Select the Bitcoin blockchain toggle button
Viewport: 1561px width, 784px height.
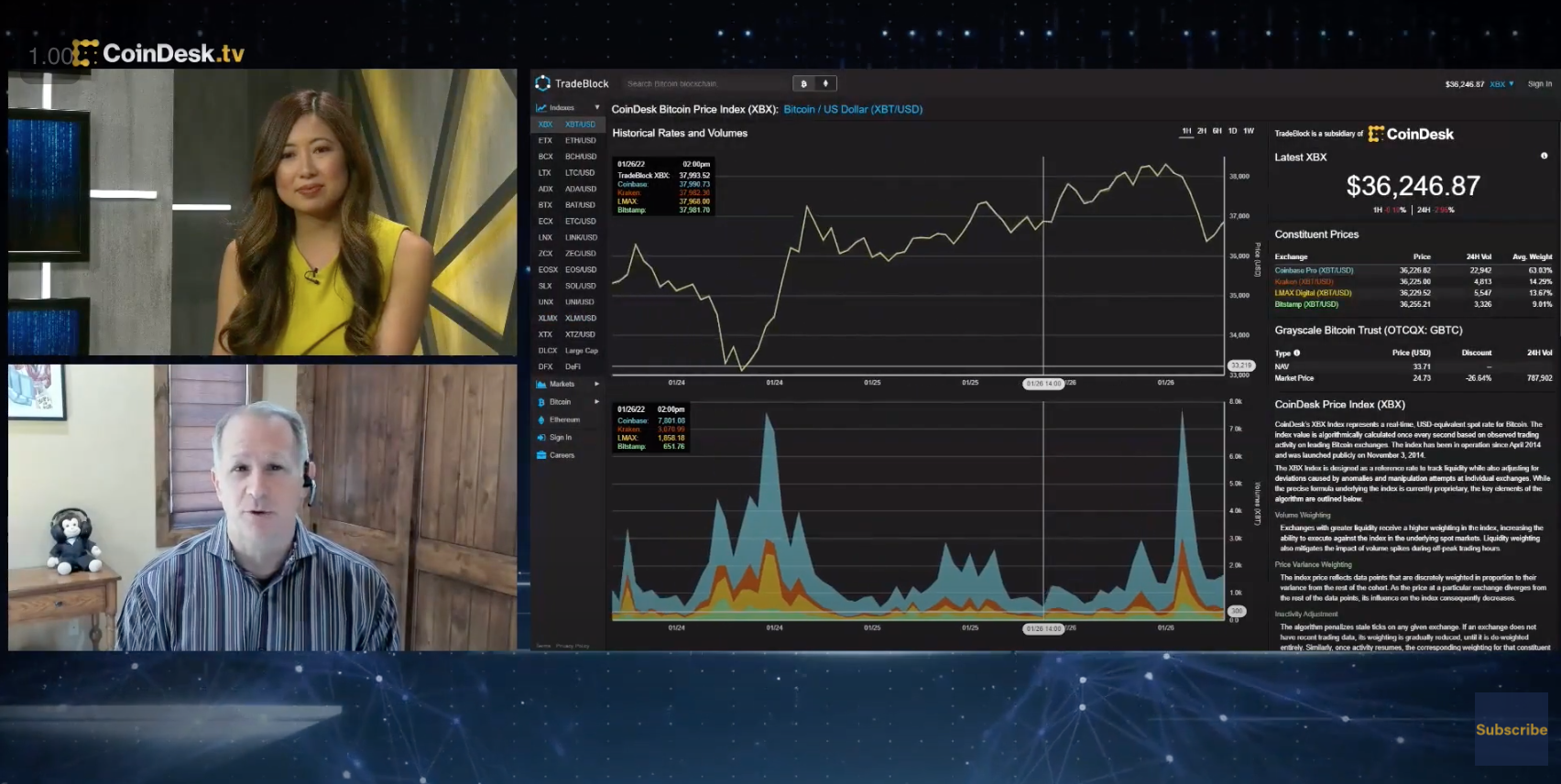804,83
